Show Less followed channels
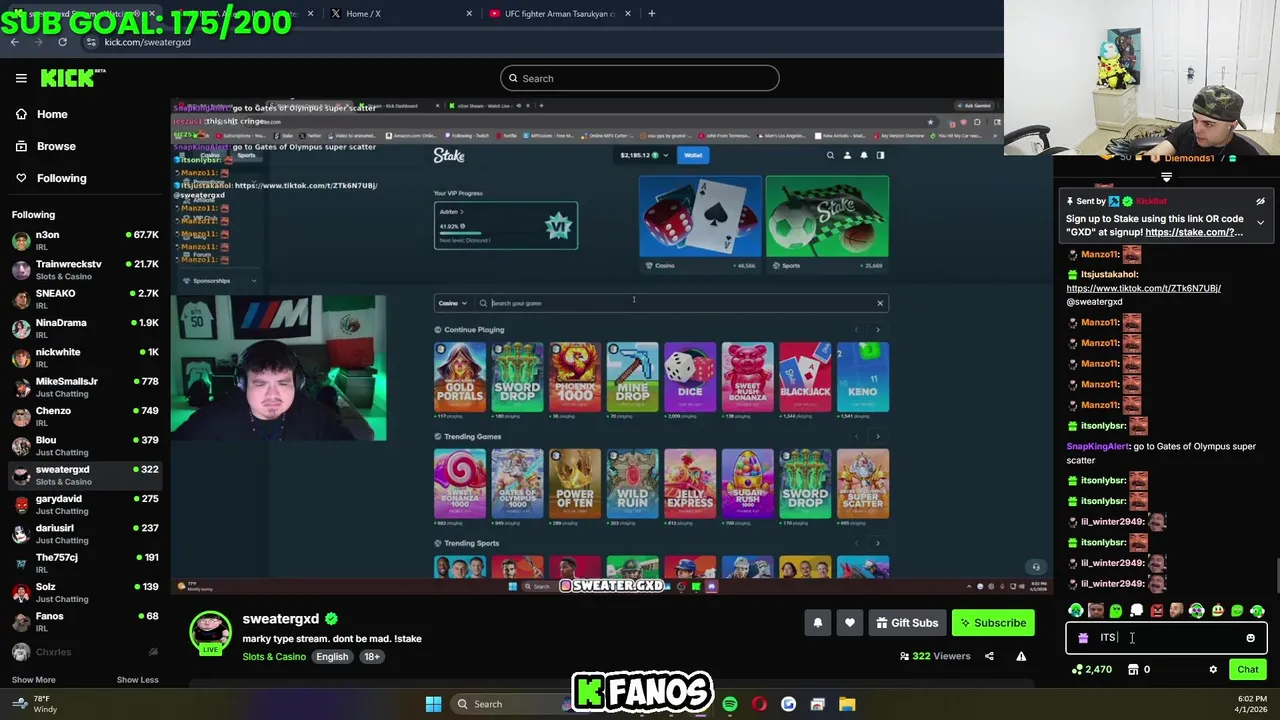This screenshot has height=720, width=1280. (x=137, y=680)
